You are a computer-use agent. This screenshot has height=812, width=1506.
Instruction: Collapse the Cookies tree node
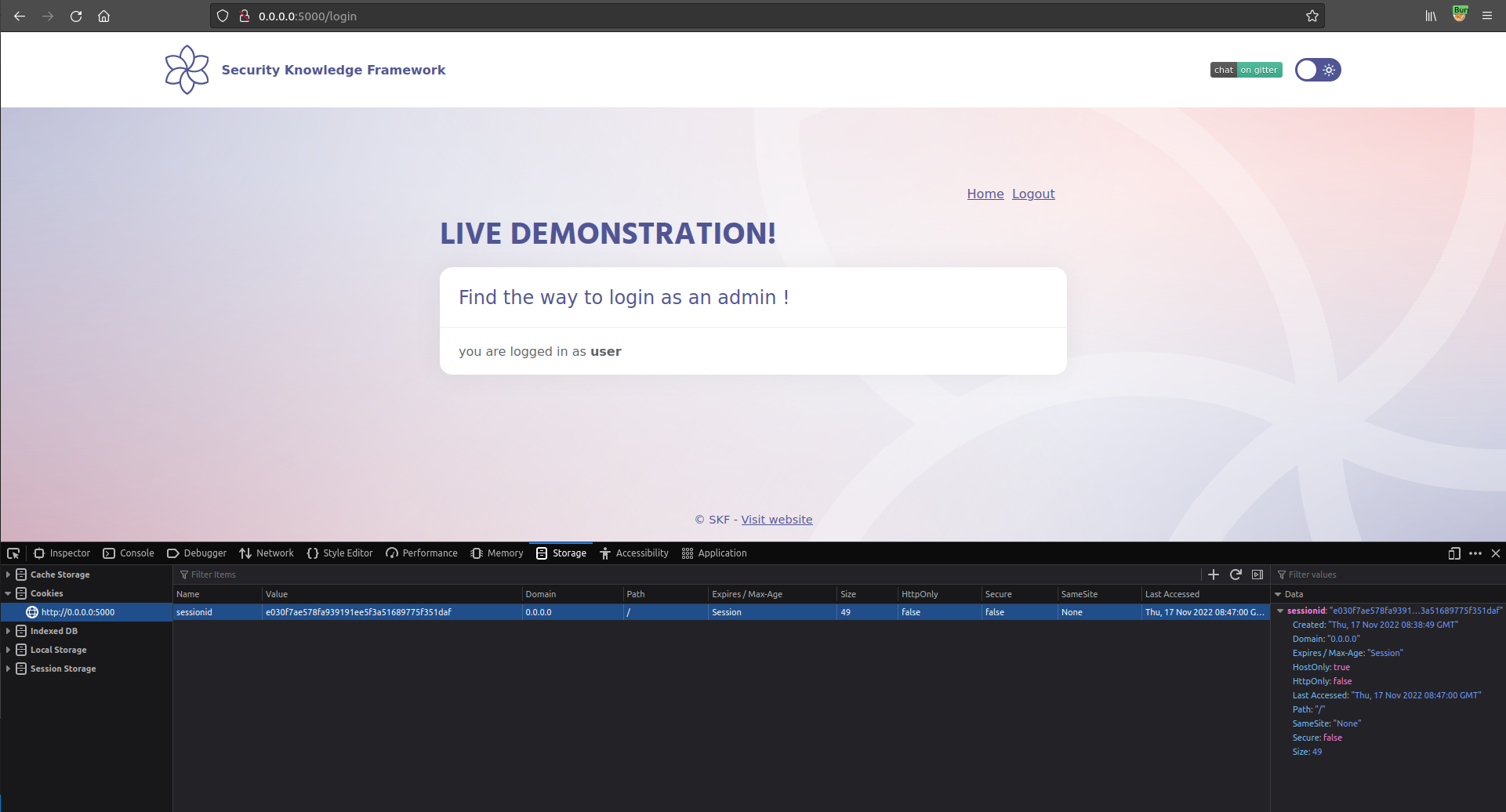coord(8,593)
